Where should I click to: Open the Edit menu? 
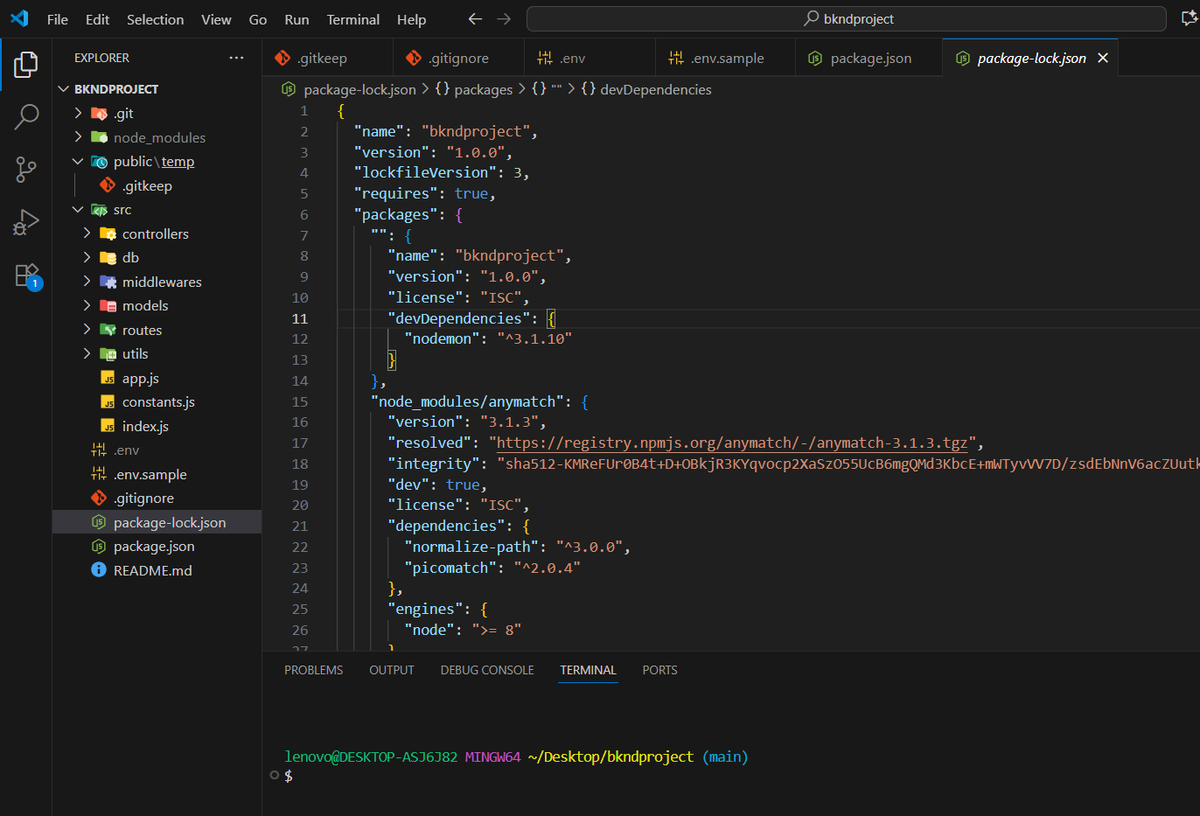pos(98,19)
